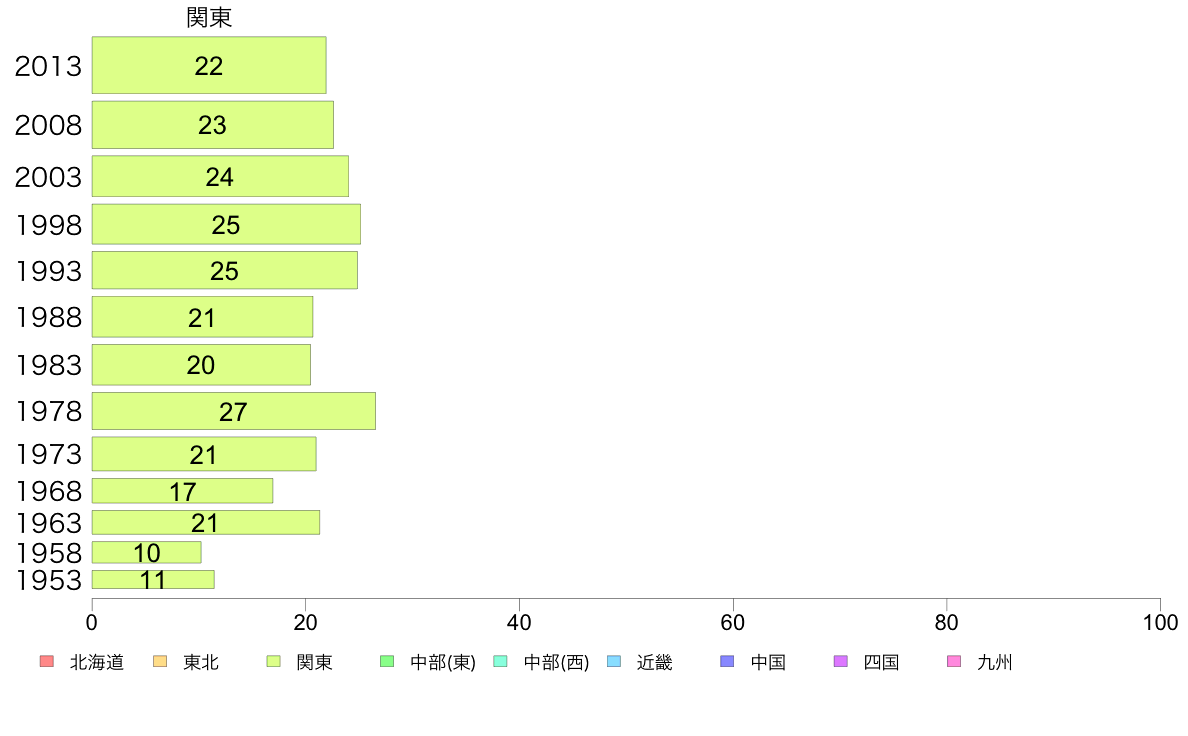
Task: Click the 中部(東) green legend swatch
Action: 387,662
